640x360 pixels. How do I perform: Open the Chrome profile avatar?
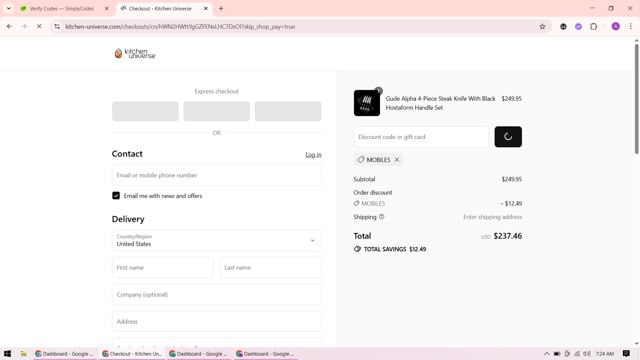[616, 27]
